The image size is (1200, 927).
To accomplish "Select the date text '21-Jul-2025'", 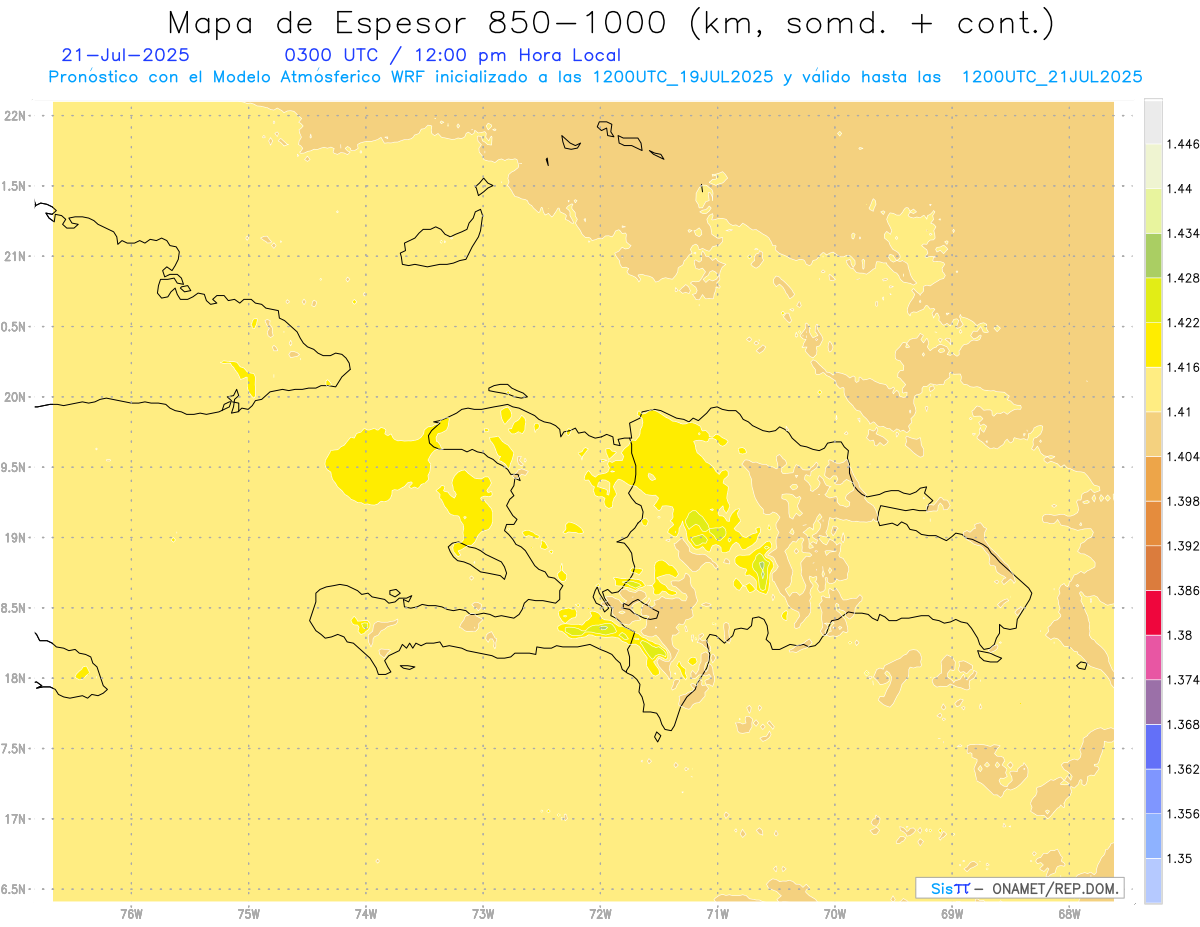I will coord(125,55).
